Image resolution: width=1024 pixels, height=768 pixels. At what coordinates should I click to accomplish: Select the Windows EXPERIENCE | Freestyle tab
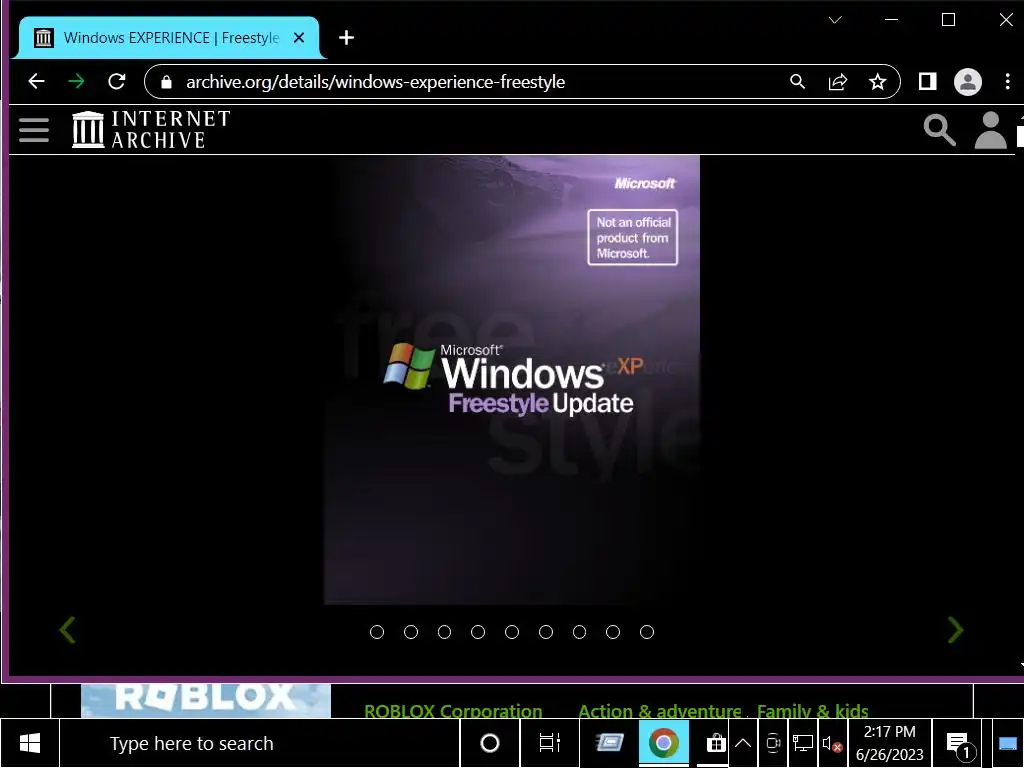(168, 38)
